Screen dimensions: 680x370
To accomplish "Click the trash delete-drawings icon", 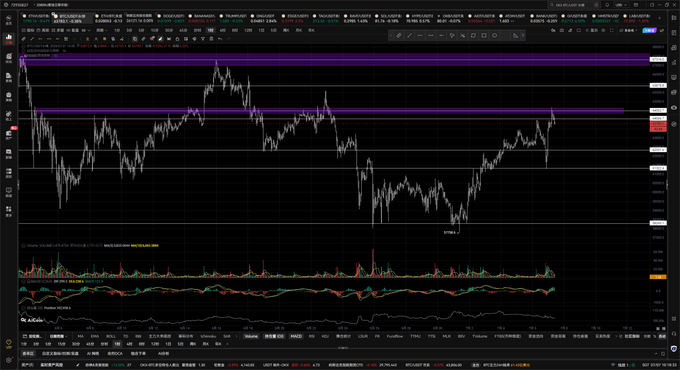I will coord(212,39).
